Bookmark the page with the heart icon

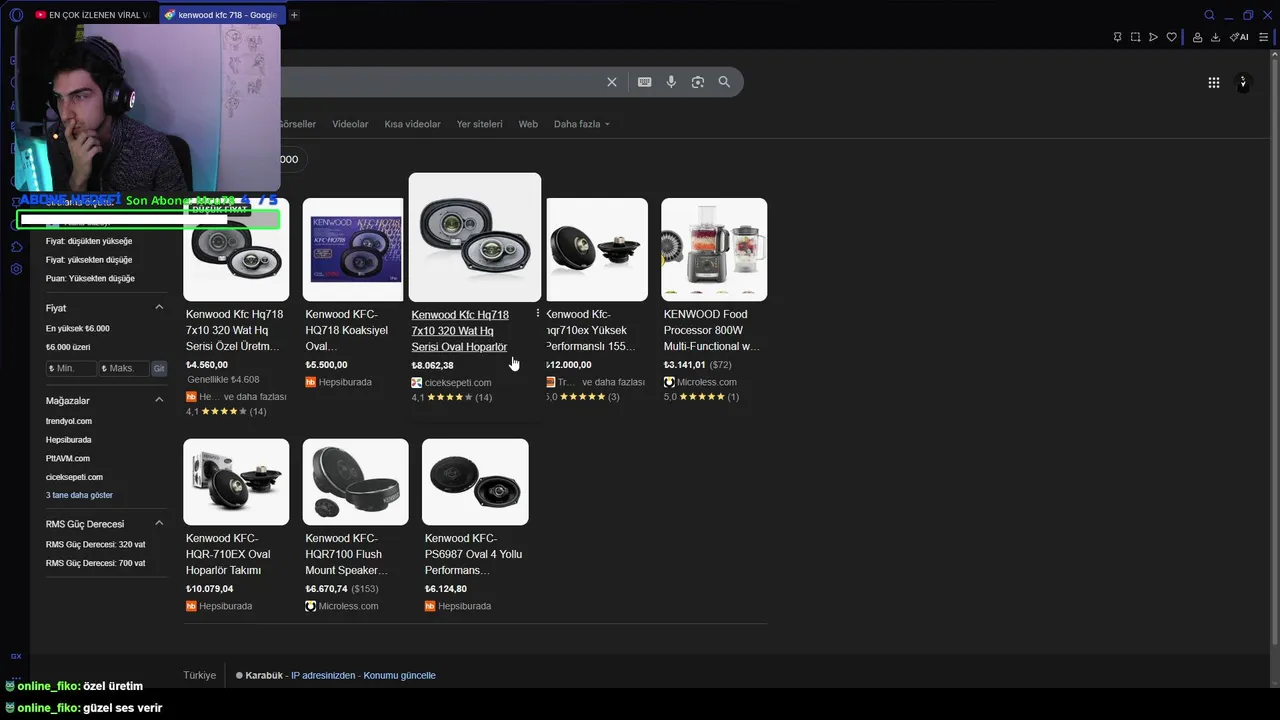(1171, 37)
